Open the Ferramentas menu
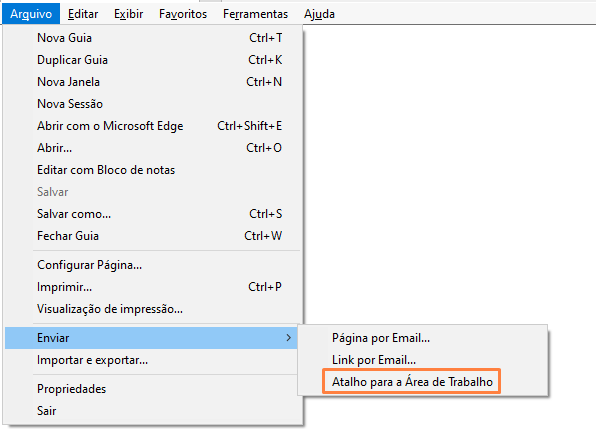 pyautogui.click(x=255, y=14)
